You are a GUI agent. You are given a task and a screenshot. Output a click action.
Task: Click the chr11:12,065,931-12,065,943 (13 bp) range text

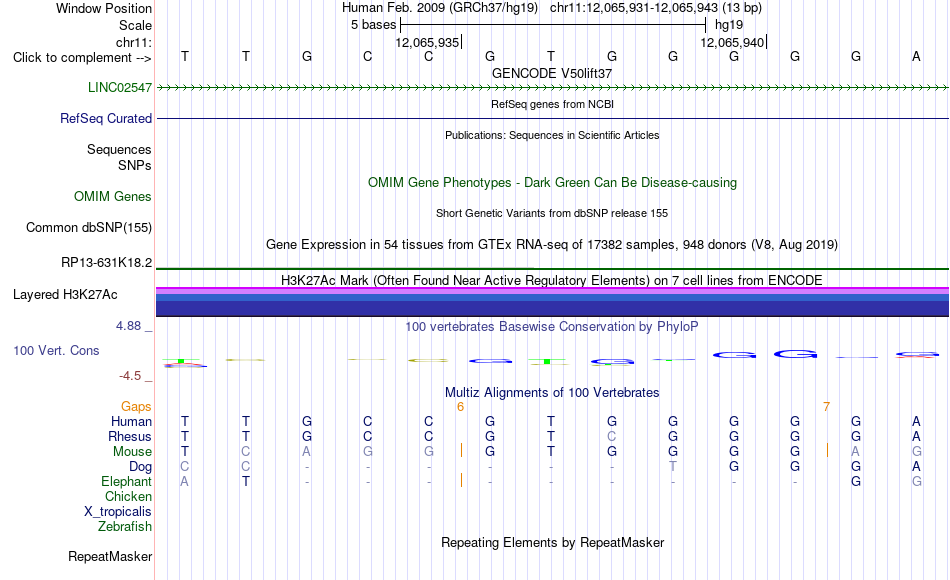click(656, 8)
